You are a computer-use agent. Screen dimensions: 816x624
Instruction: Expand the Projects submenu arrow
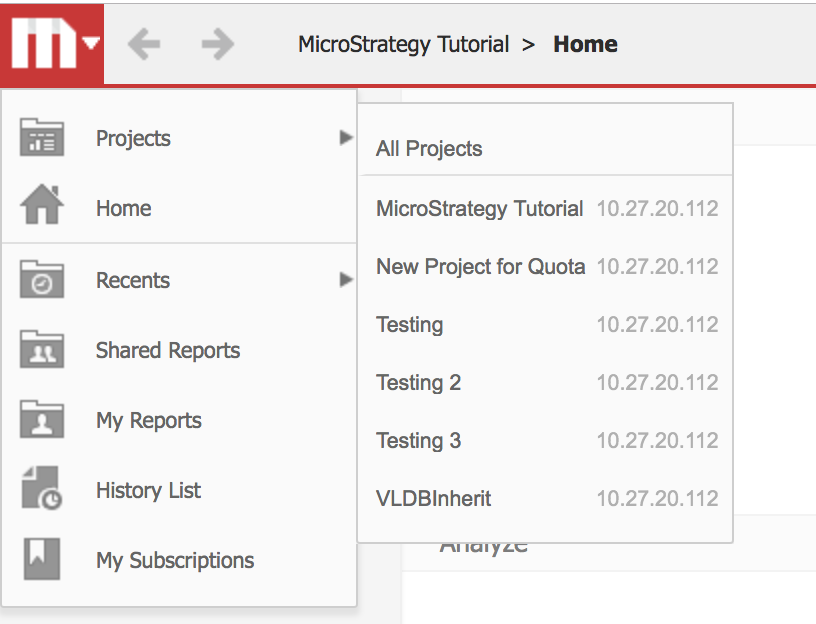(346, 138)
